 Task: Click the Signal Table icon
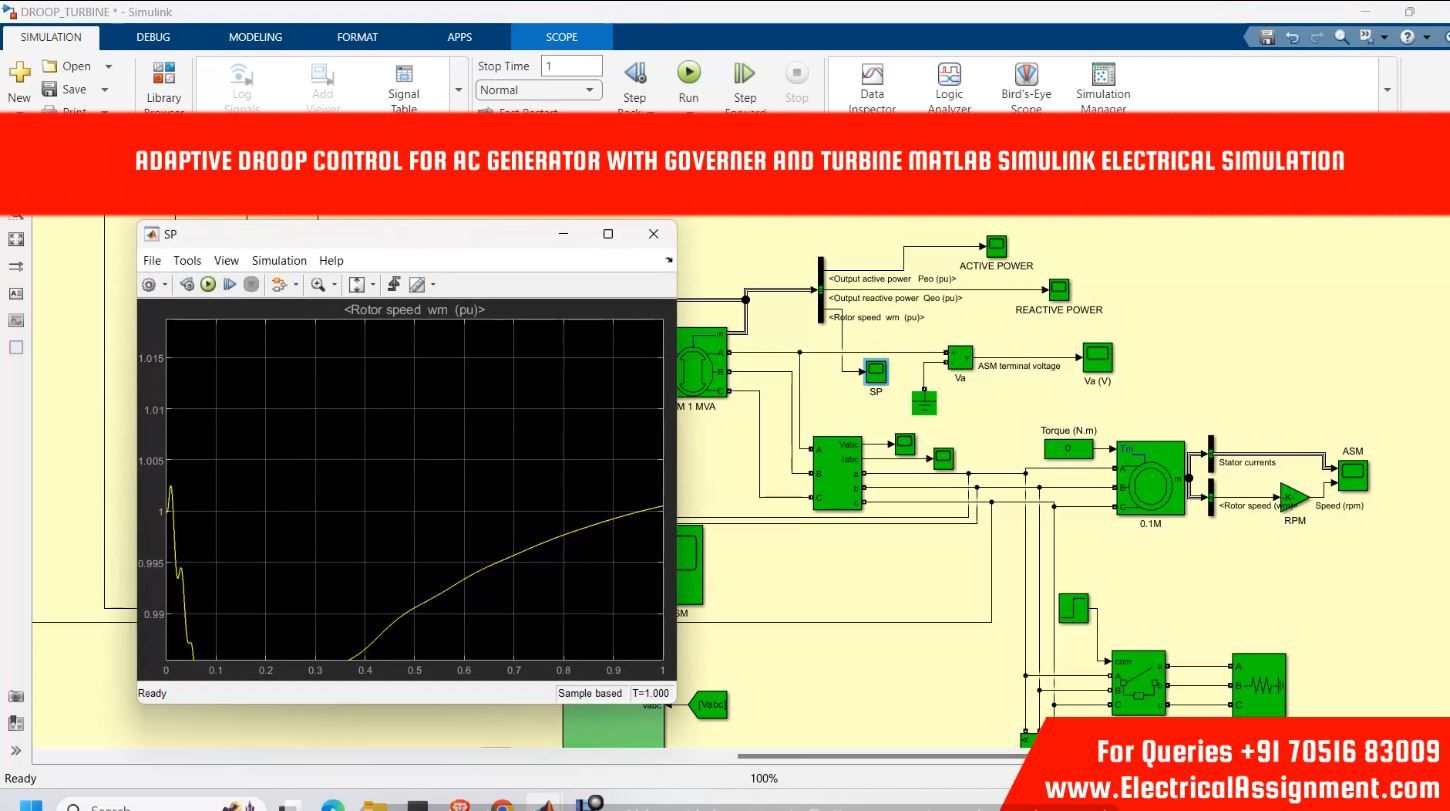404,76
